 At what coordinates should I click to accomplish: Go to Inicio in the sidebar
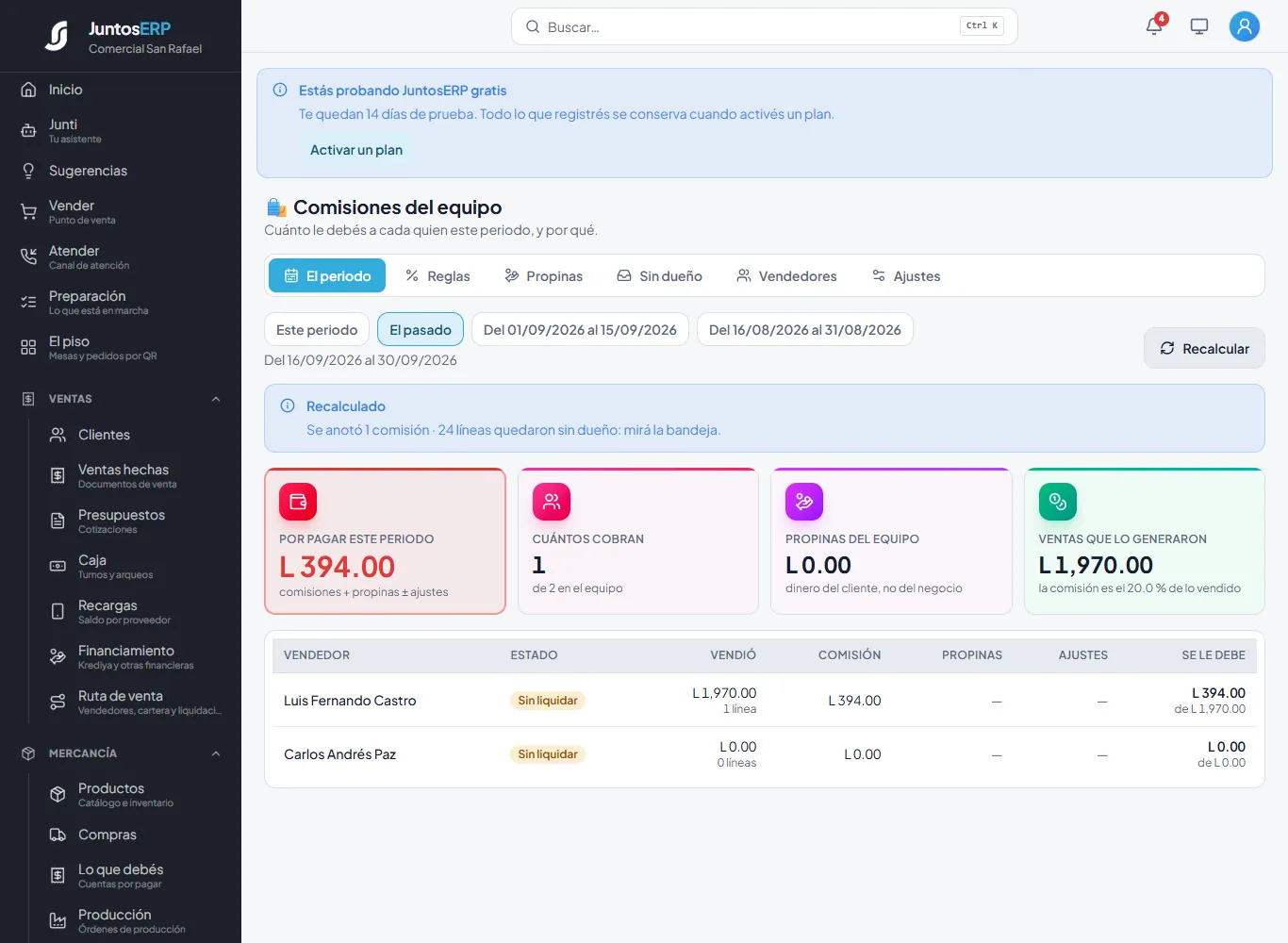tap(121, 90)
